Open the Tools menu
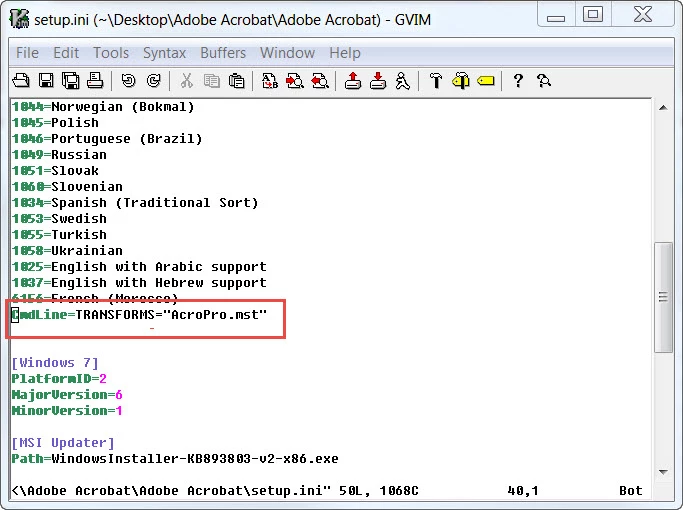Image resolution: width=683 pixels, height=510 pixels. click(111, 53)
